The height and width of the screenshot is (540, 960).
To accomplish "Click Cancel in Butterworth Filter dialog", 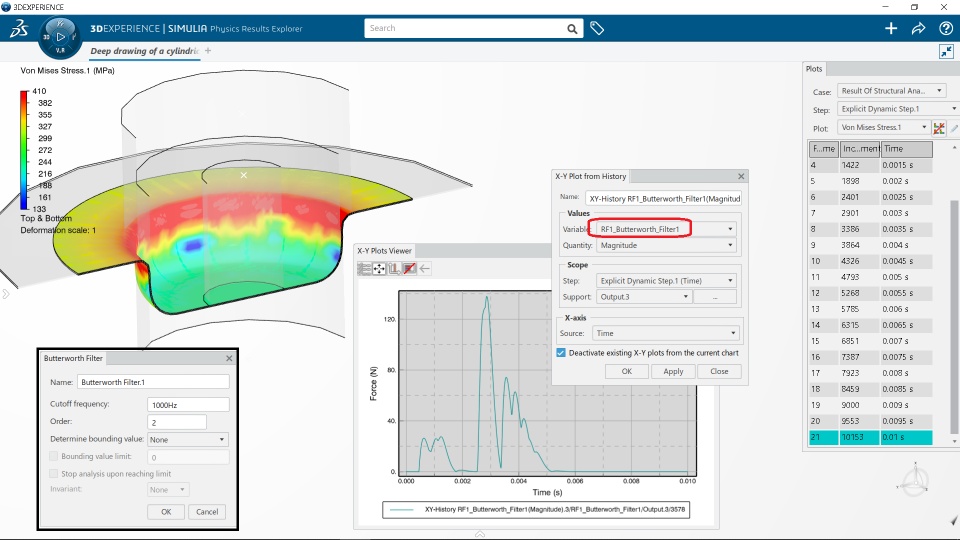I will coord(207,512).
